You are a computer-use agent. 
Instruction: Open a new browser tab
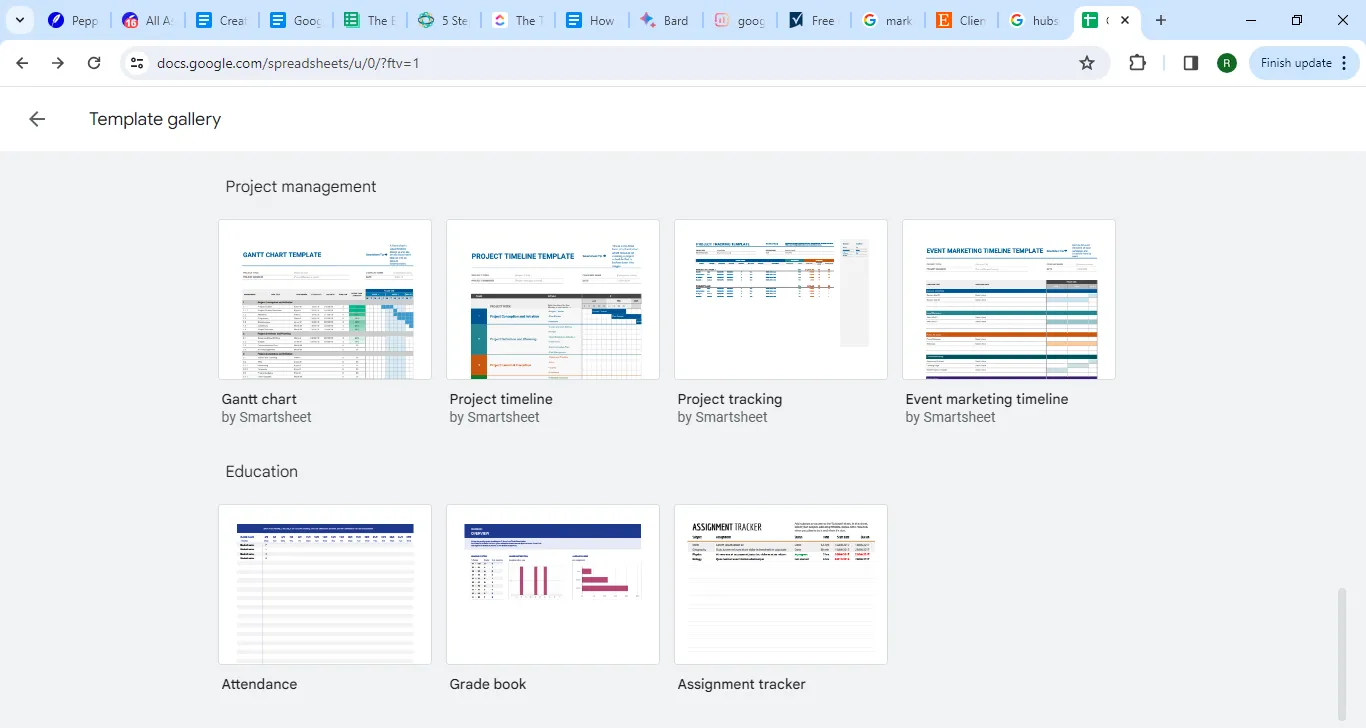pos(1160,20)
